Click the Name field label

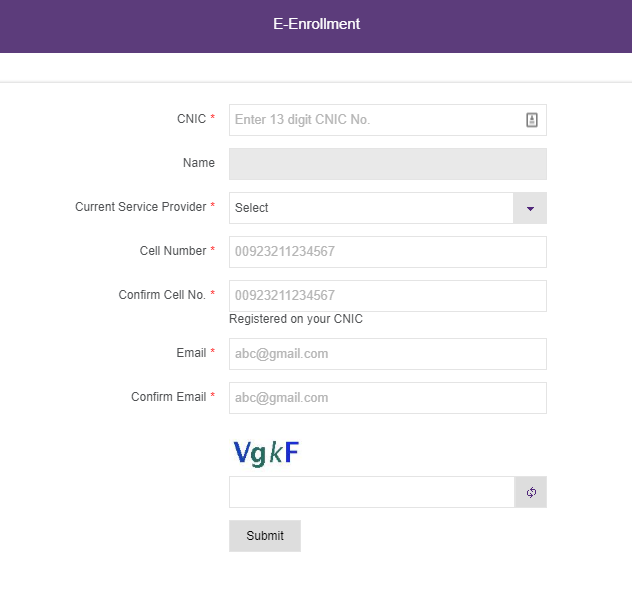[198, 163]
